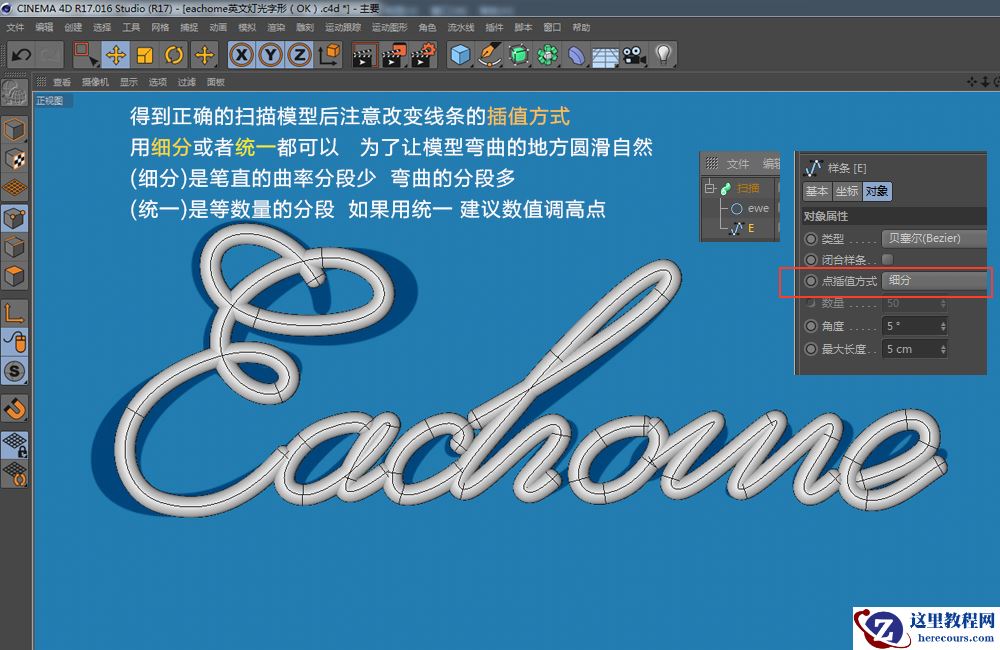
Task: Click the Undo icon
Action: pos(22,56)
